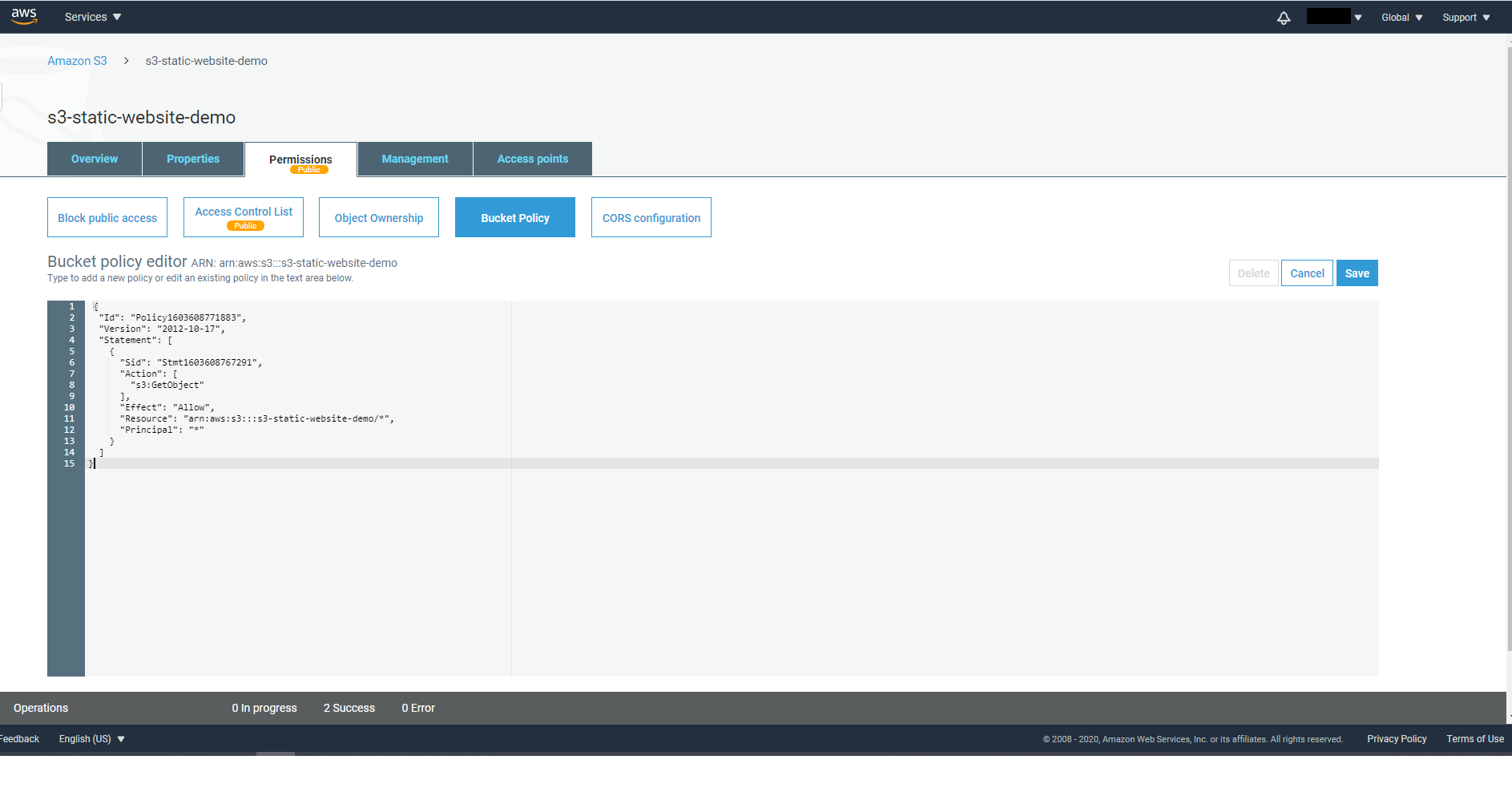Screen dimensions: 1512x808
Task: Click the "Statement": [ line
Action: click(x=135, y=340)
